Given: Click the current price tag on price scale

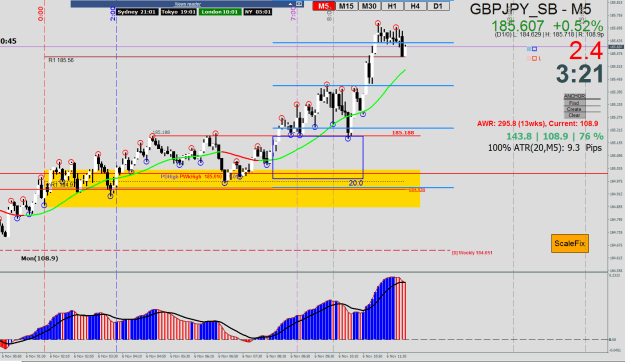Looking at the screenshot, I should [x=616, y=47].
